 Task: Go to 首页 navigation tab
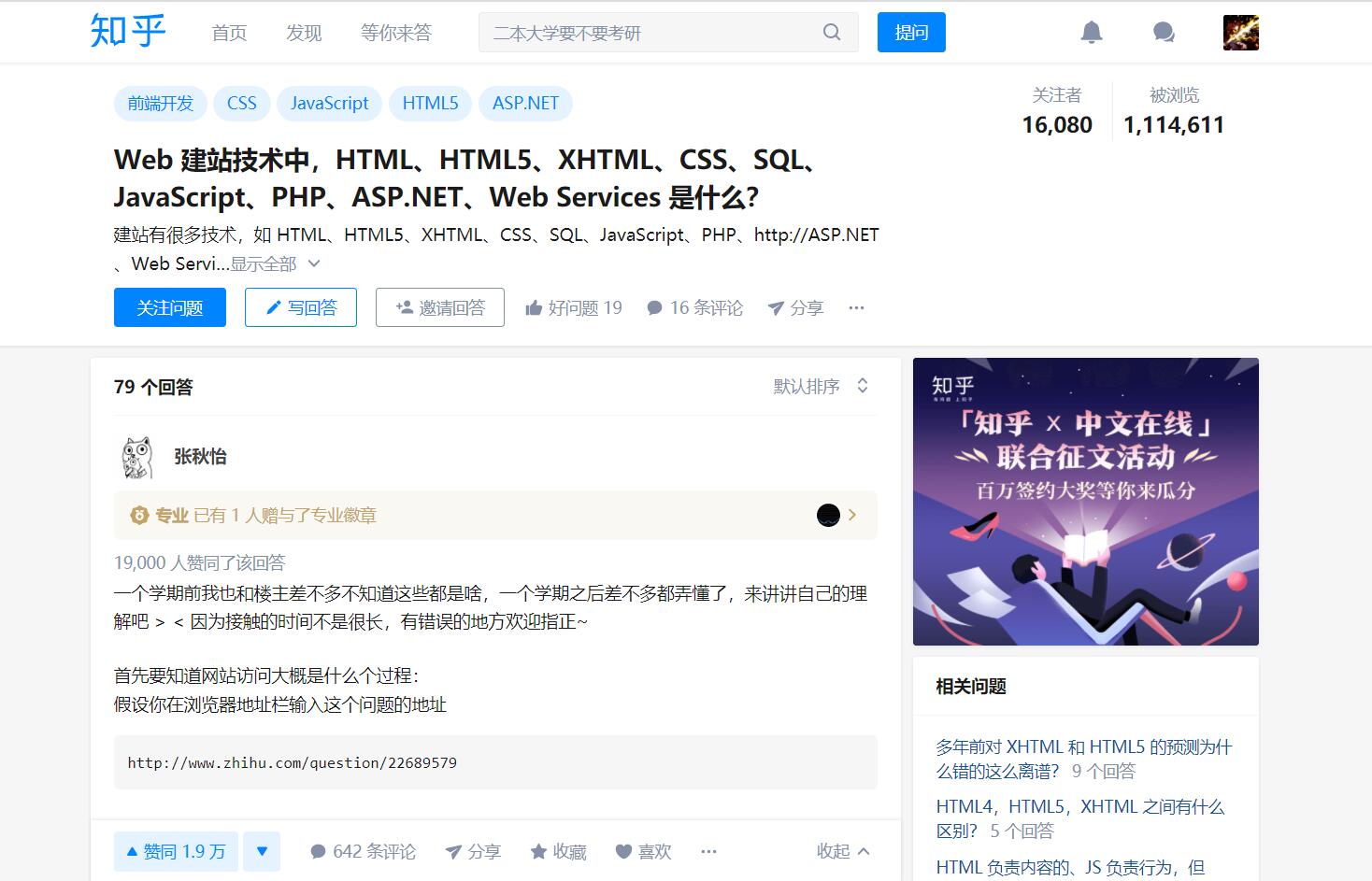coord(229,33)
